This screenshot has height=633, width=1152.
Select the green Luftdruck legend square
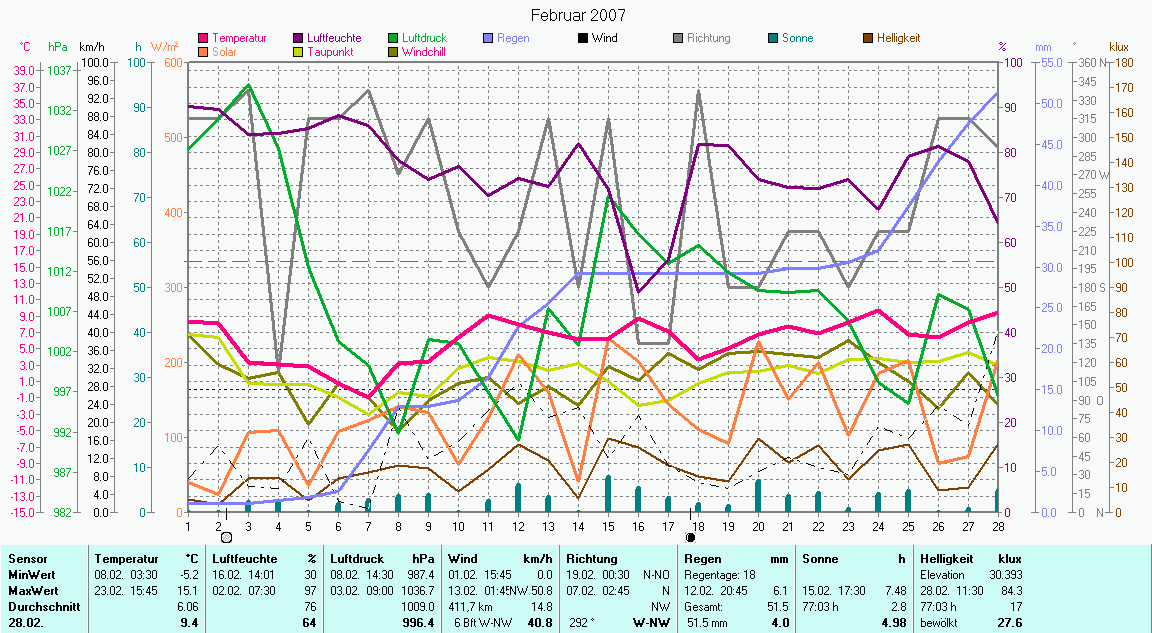pyautogui.click(x=392, y=38)
